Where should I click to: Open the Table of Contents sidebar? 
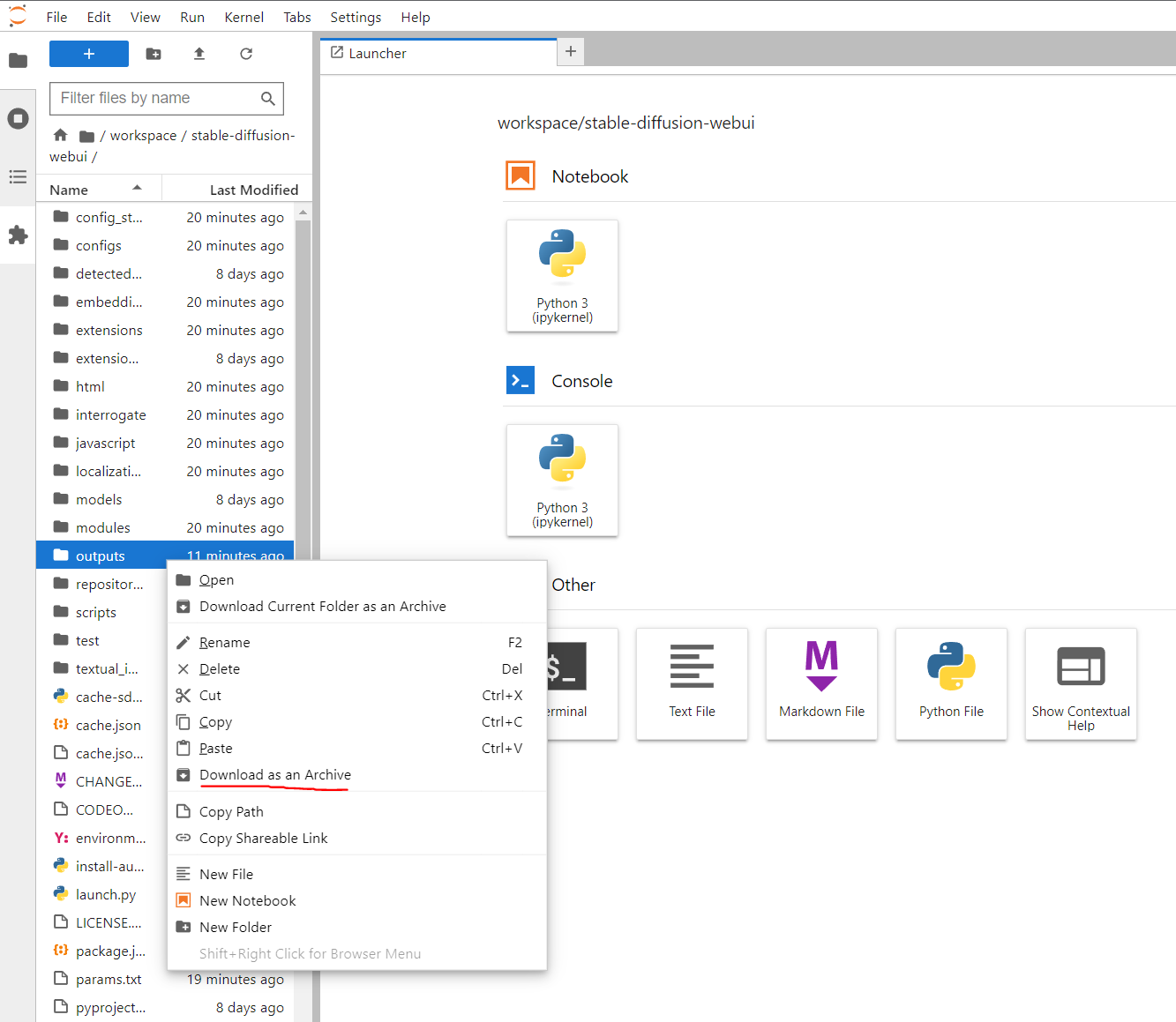click(x=18, y=176)
